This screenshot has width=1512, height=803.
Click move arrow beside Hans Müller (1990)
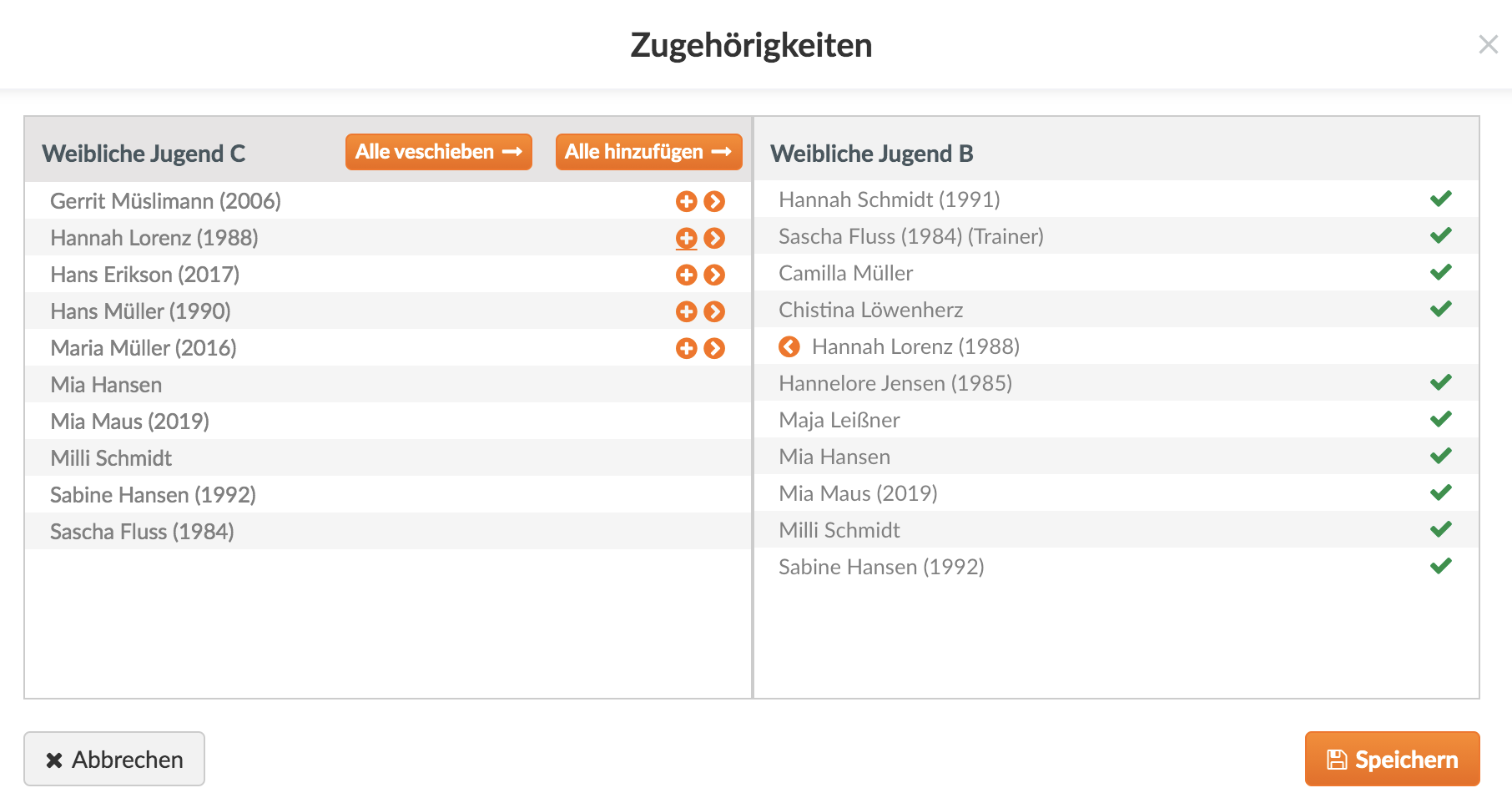tap(714, 311)
